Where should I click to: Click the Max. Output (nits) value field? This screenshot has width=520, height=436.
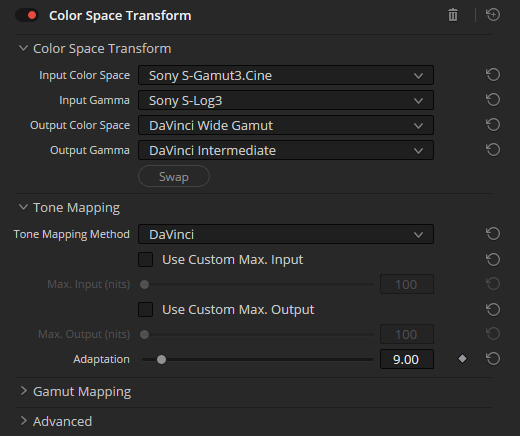pos(407,334)
